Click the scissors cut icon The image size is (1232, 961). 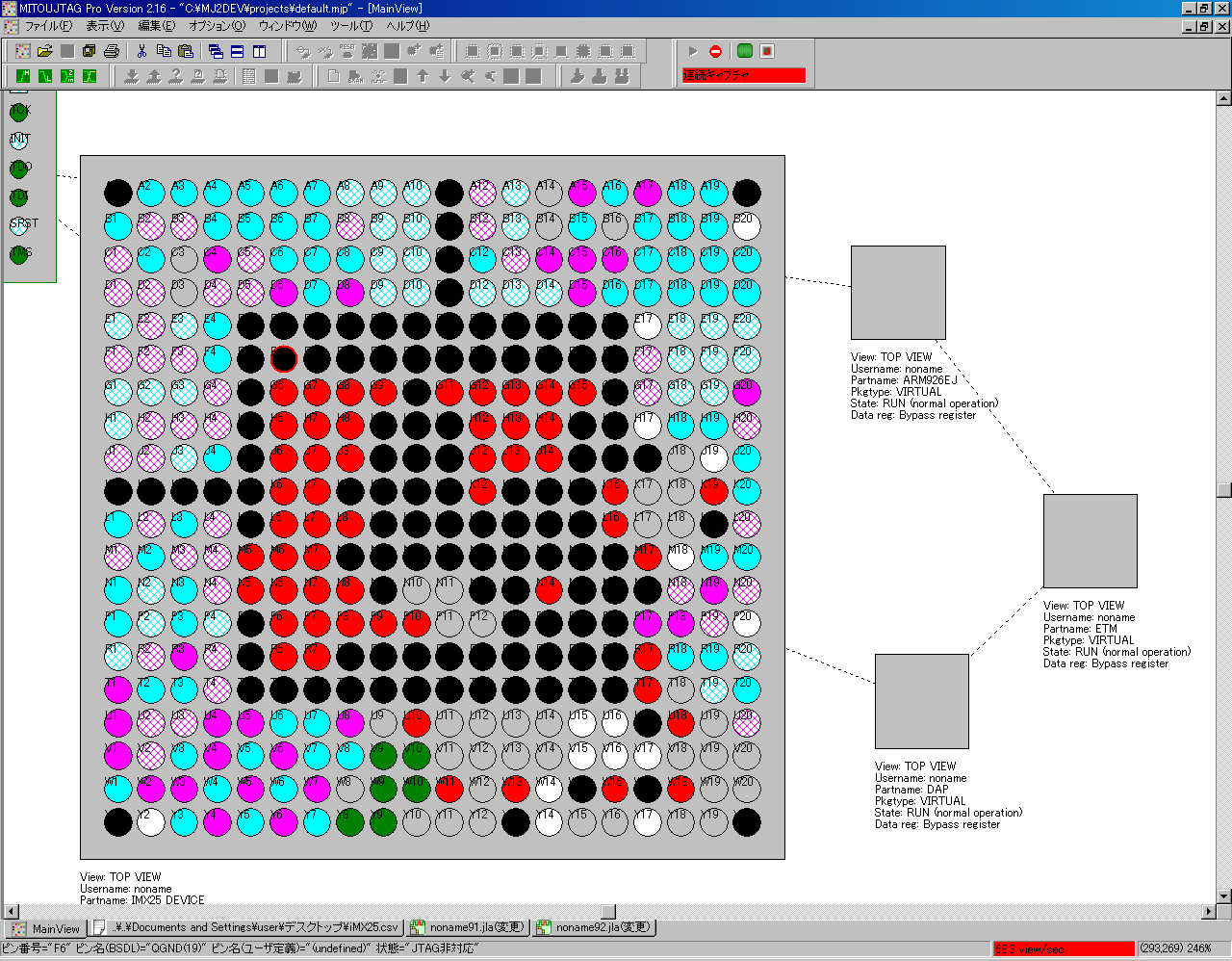click(141, 51)
